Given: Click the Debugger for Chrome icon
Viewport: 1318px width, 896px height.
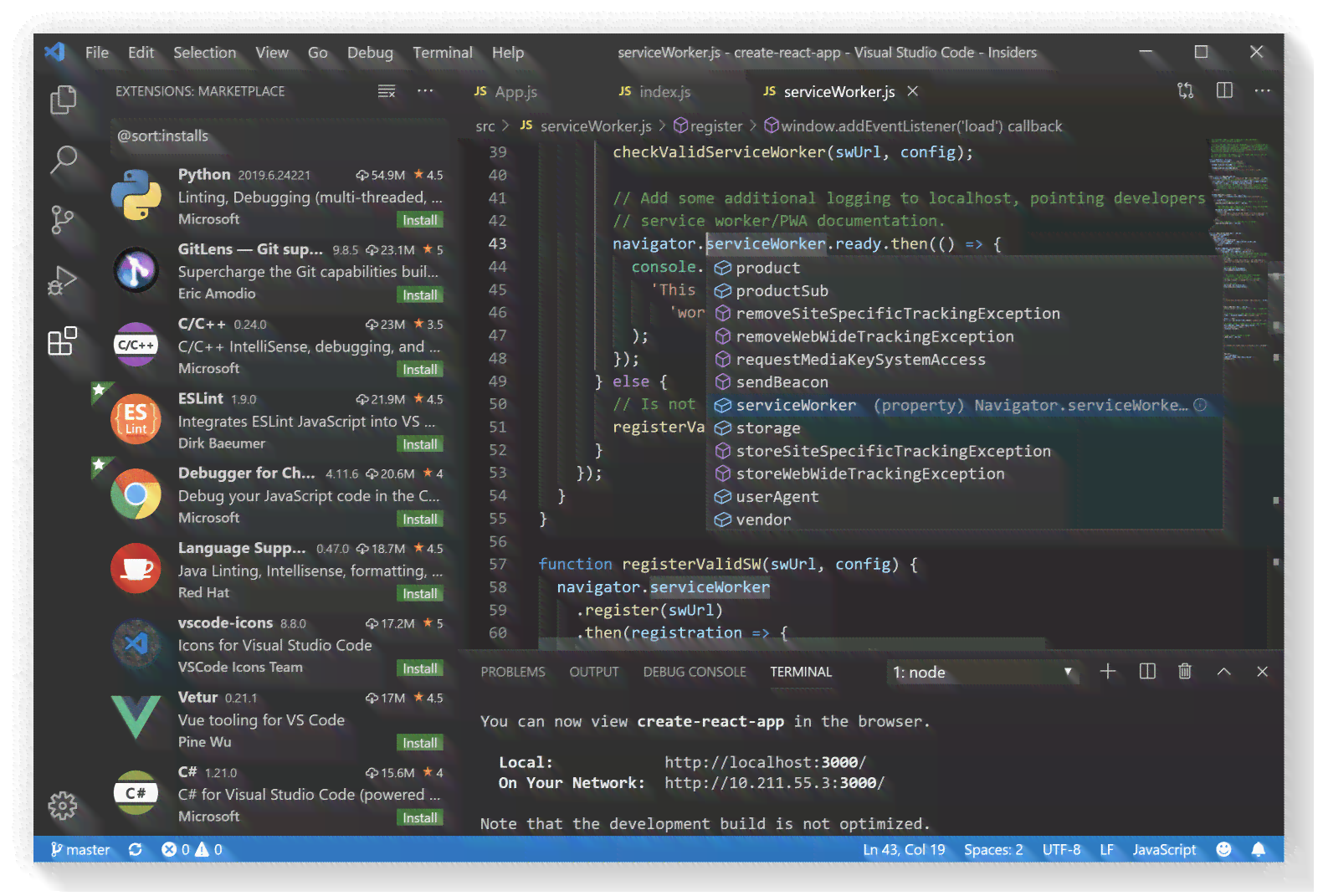Looking at the screenshot, I should tap(136, 494).
